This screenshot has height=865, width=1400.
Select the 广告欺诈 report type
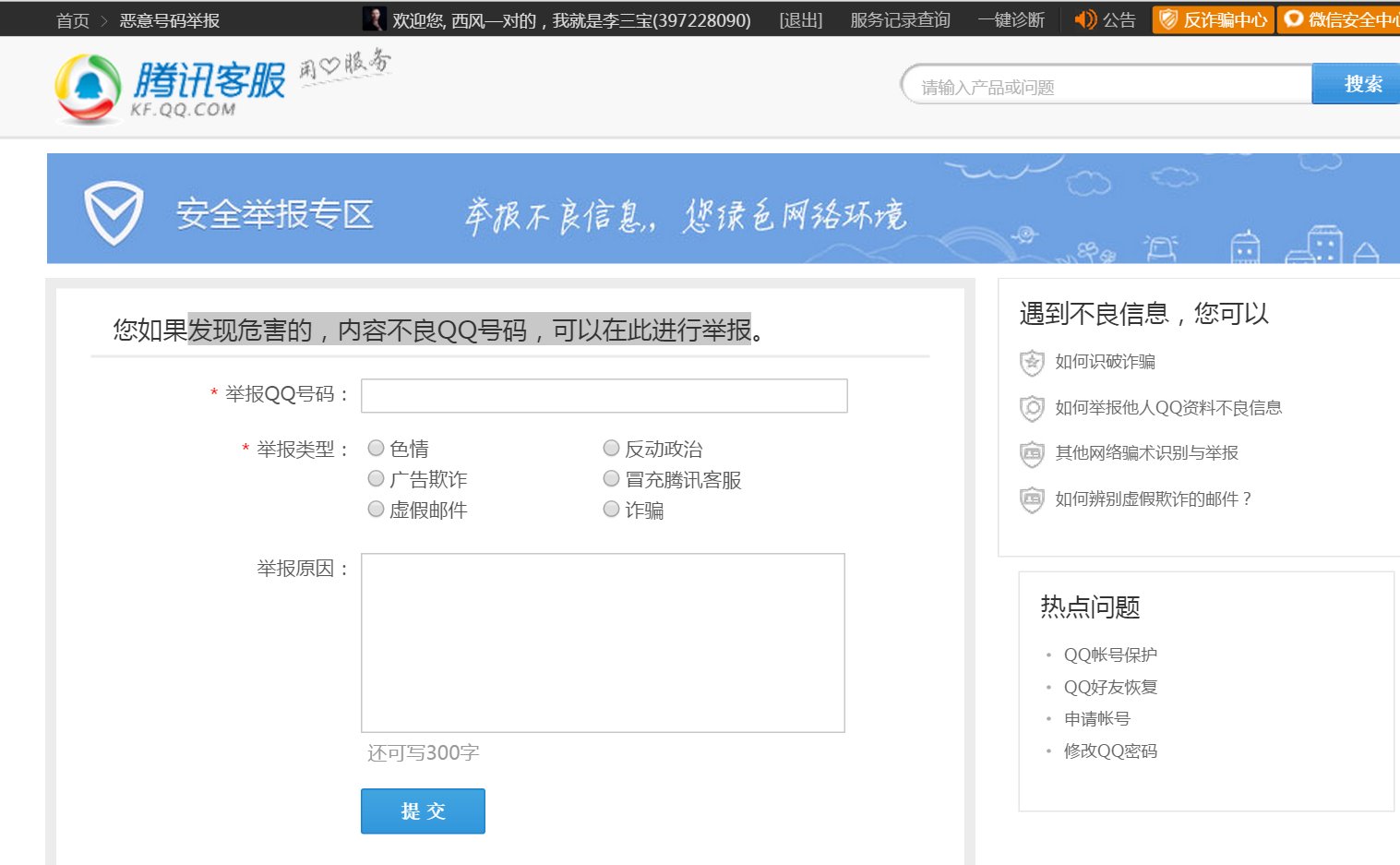[376, 477]
